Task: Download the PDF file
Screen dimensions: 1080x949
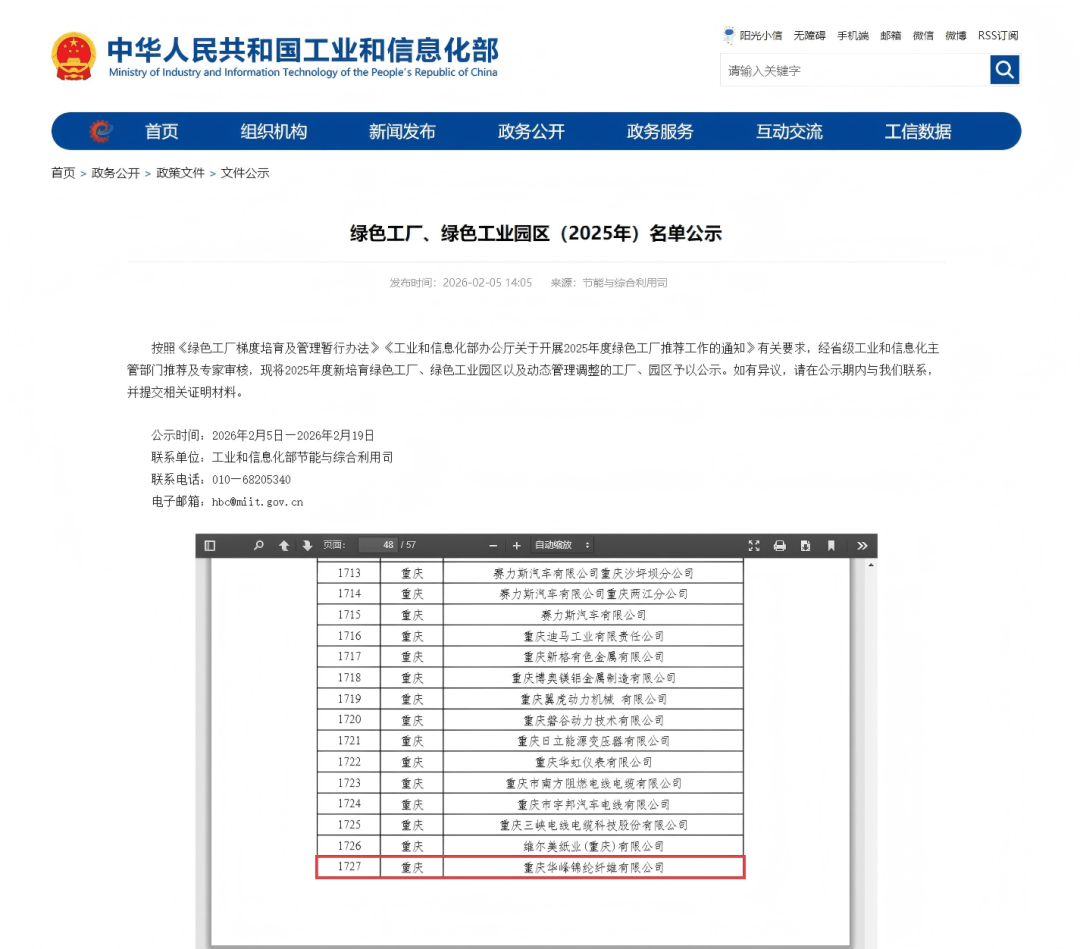Action: (x=805, y=545)
